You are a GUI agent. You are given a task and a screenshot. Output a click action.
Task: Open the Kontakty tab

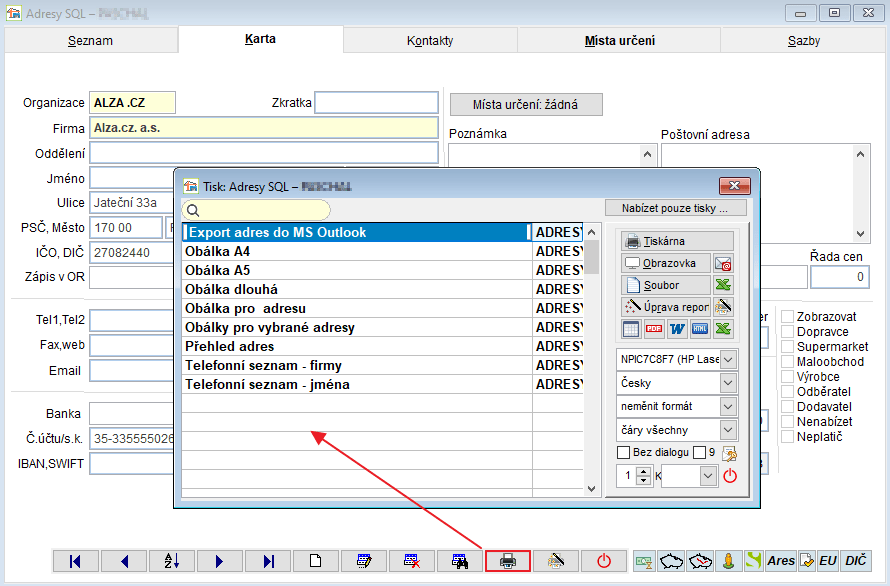coord(430,41)
